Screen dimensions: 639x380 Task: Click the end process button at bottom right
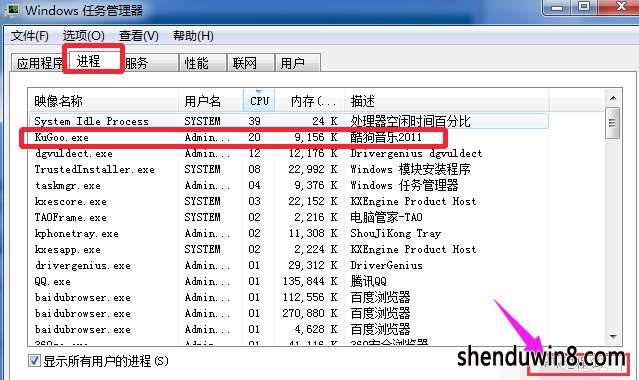[x=578, y=365]
